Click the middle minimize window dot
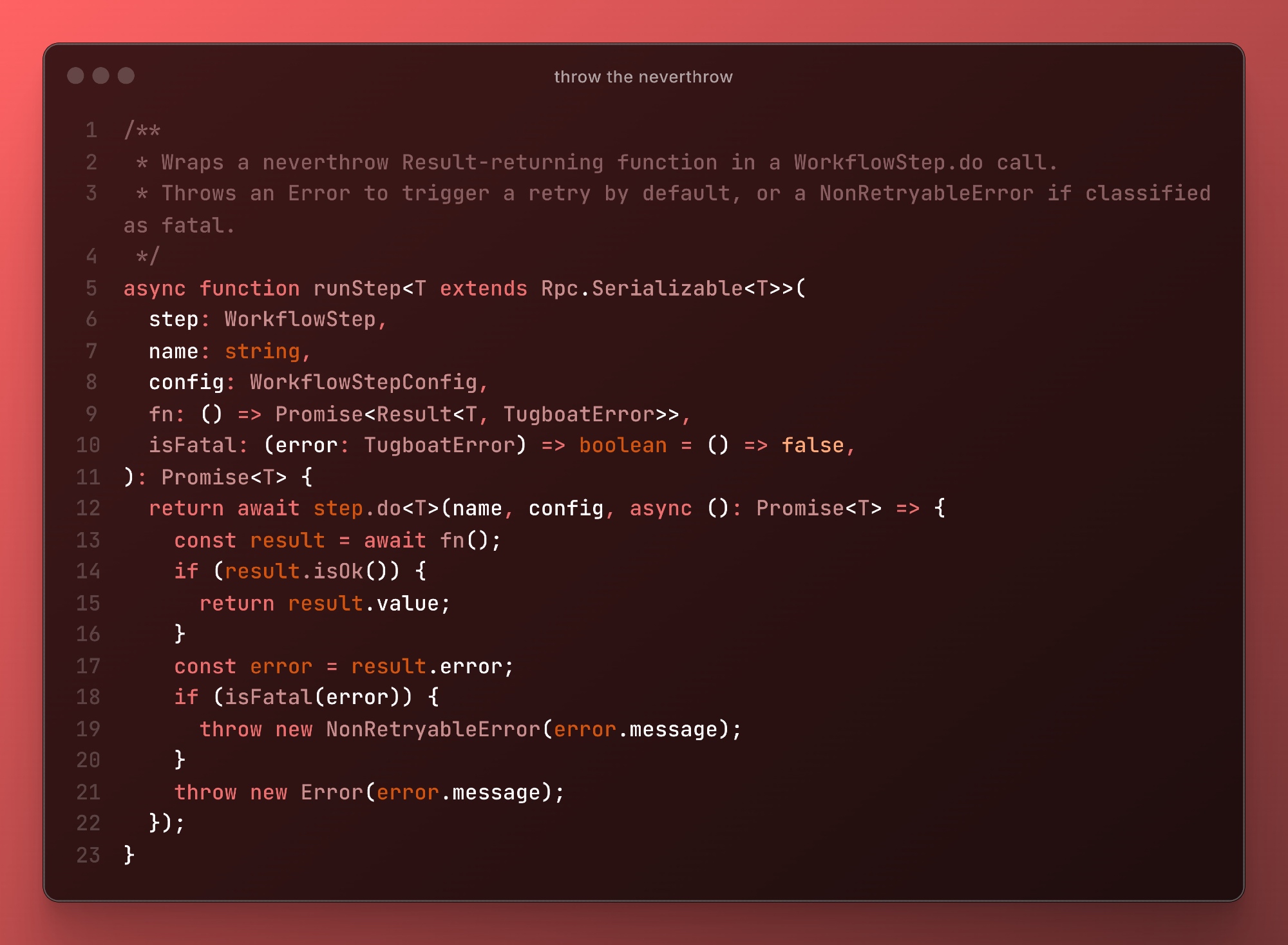Viewport: 1288px width, 945px height. point(100,76)
